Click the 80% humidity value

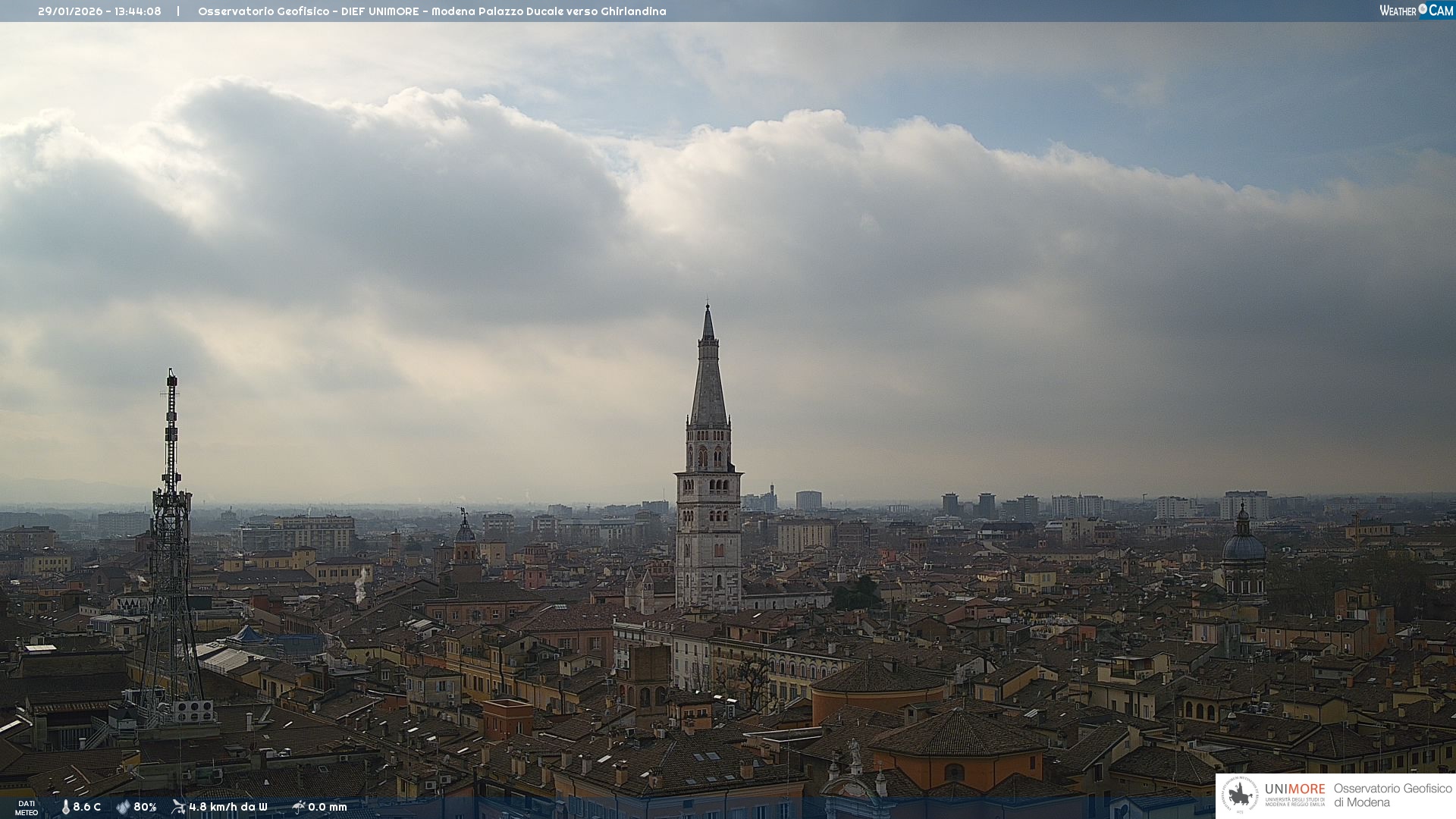pos(145,807)
